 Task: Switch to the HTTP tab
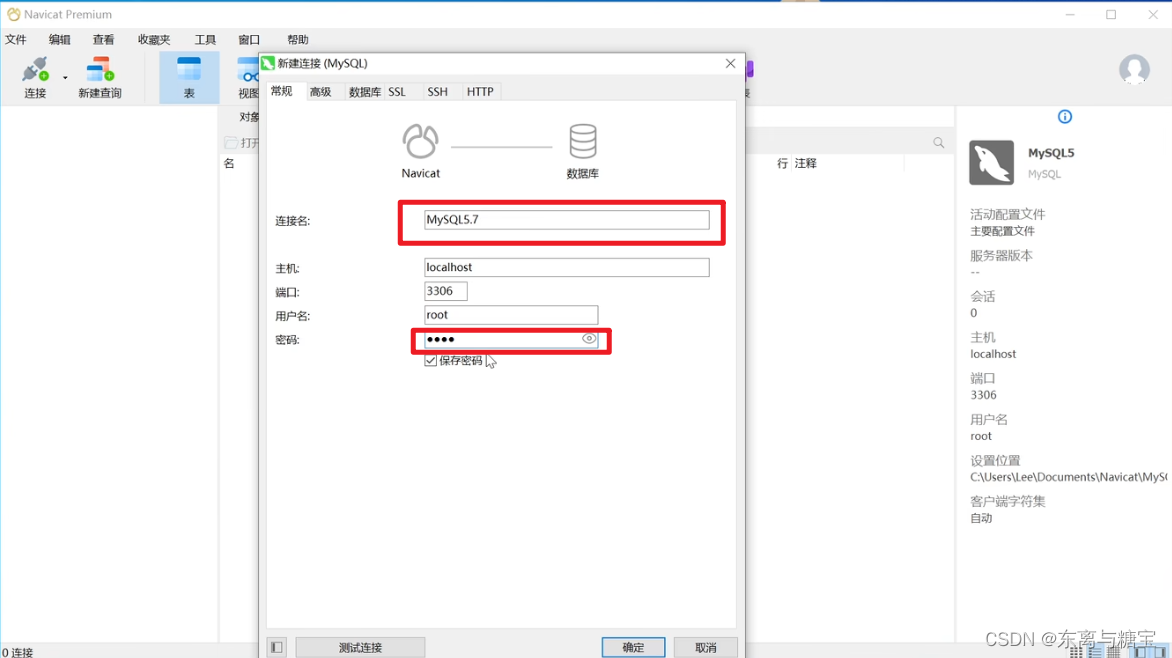point(480,92)
